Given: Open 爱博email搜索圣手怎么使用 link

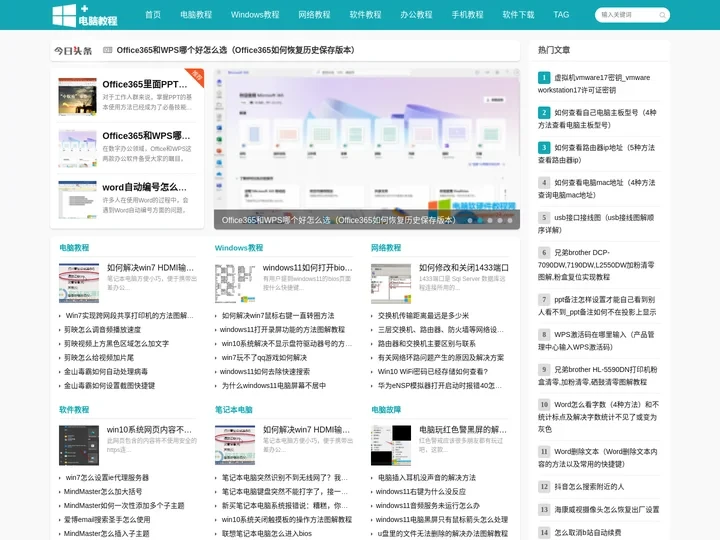Looking at the screenshot, I should pyautogui.click(x=107, y=519).
